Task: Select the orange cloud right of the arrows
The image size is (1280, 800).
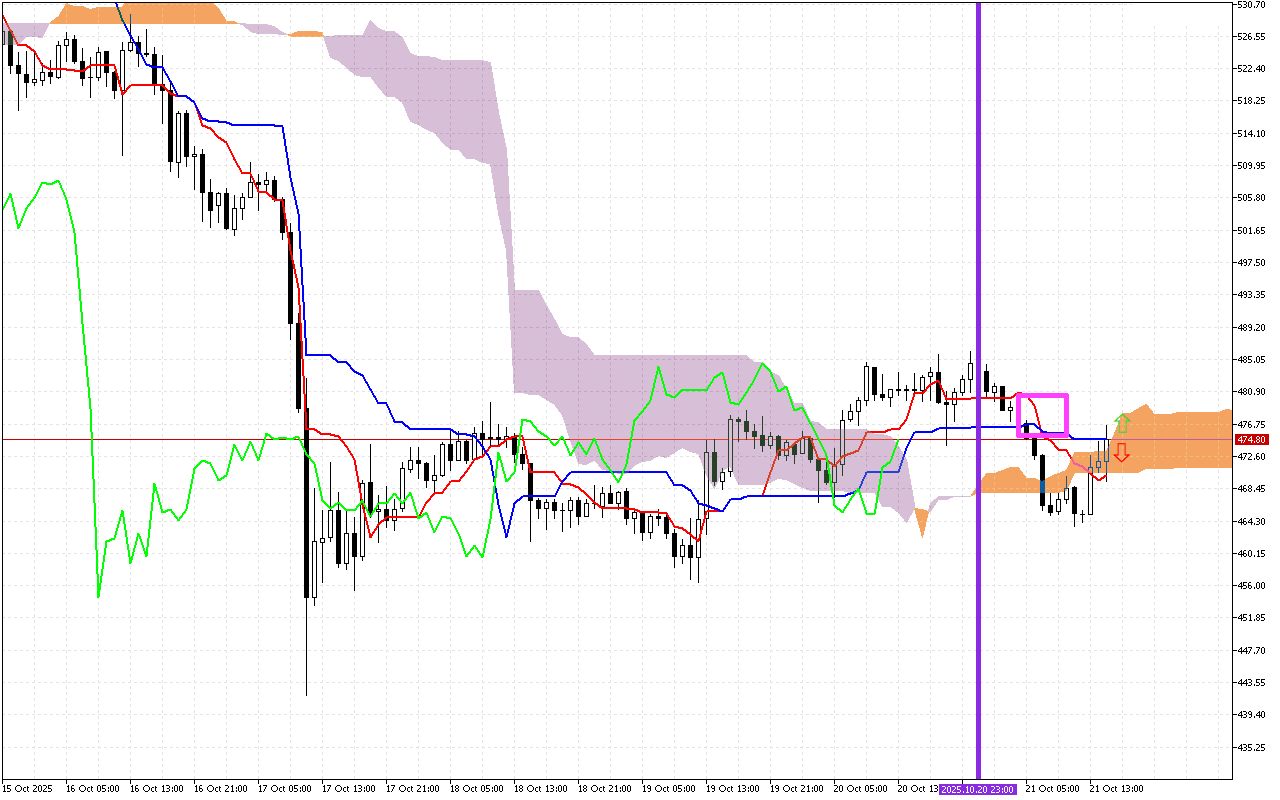Action: tap(1190, 438)
